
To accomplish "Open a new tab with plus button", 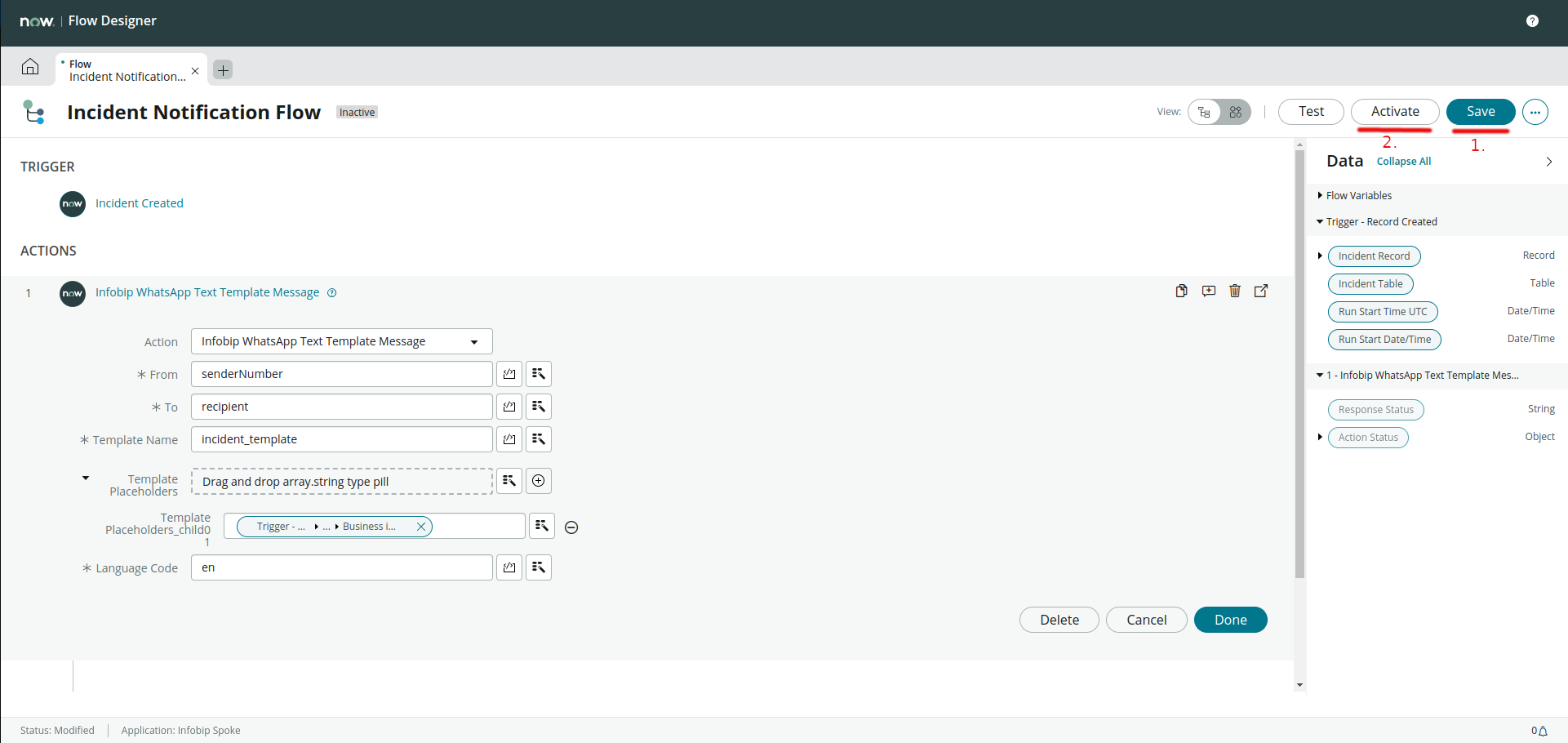I will tap(223, 70).
